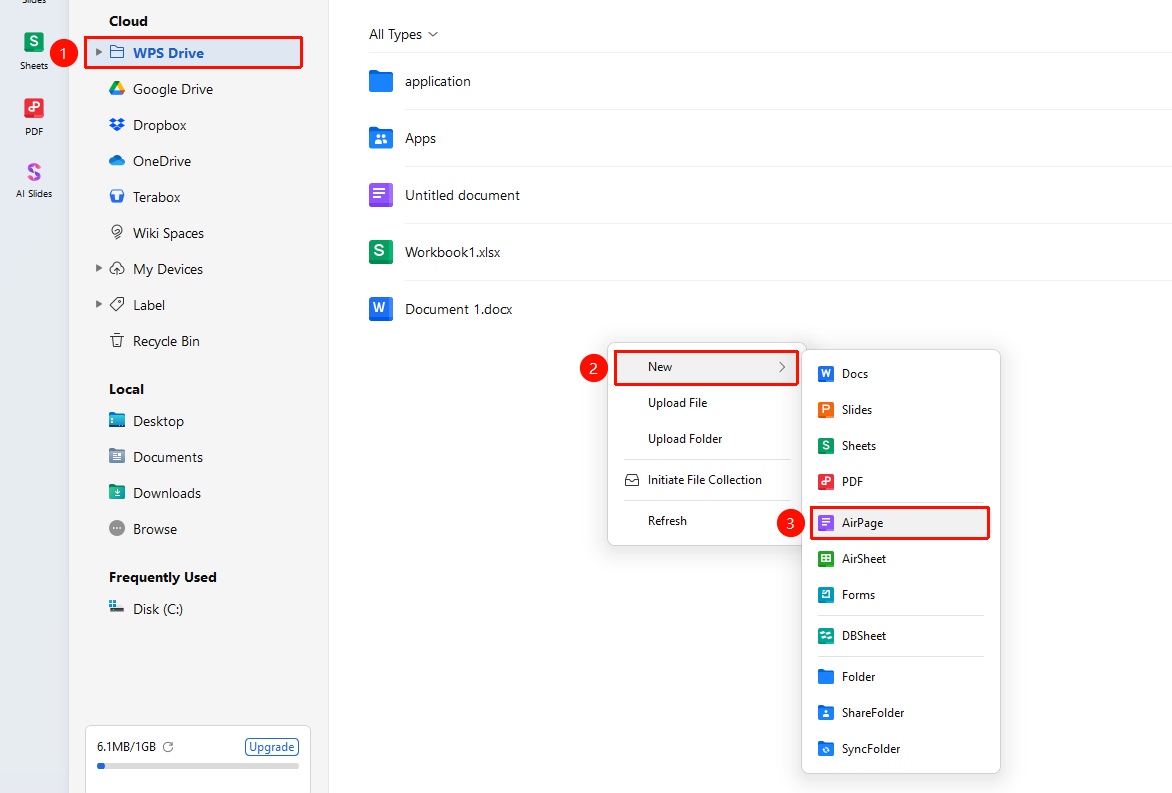Choose Upload Folder from context menu
Image resolution: width=1172 pixels, height=793 pixels.
[x=706, y=439]
